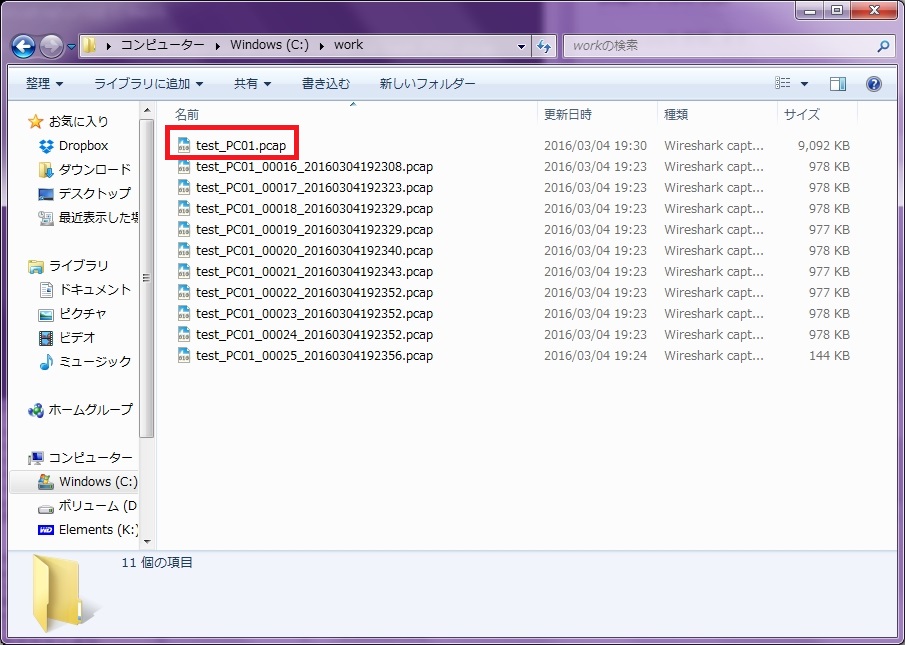Image resolution: width=905 pixels, height=645 pixels.
Task: Select test_PC01_00018_20160304192329.pcap
Action: pos(315,209)
